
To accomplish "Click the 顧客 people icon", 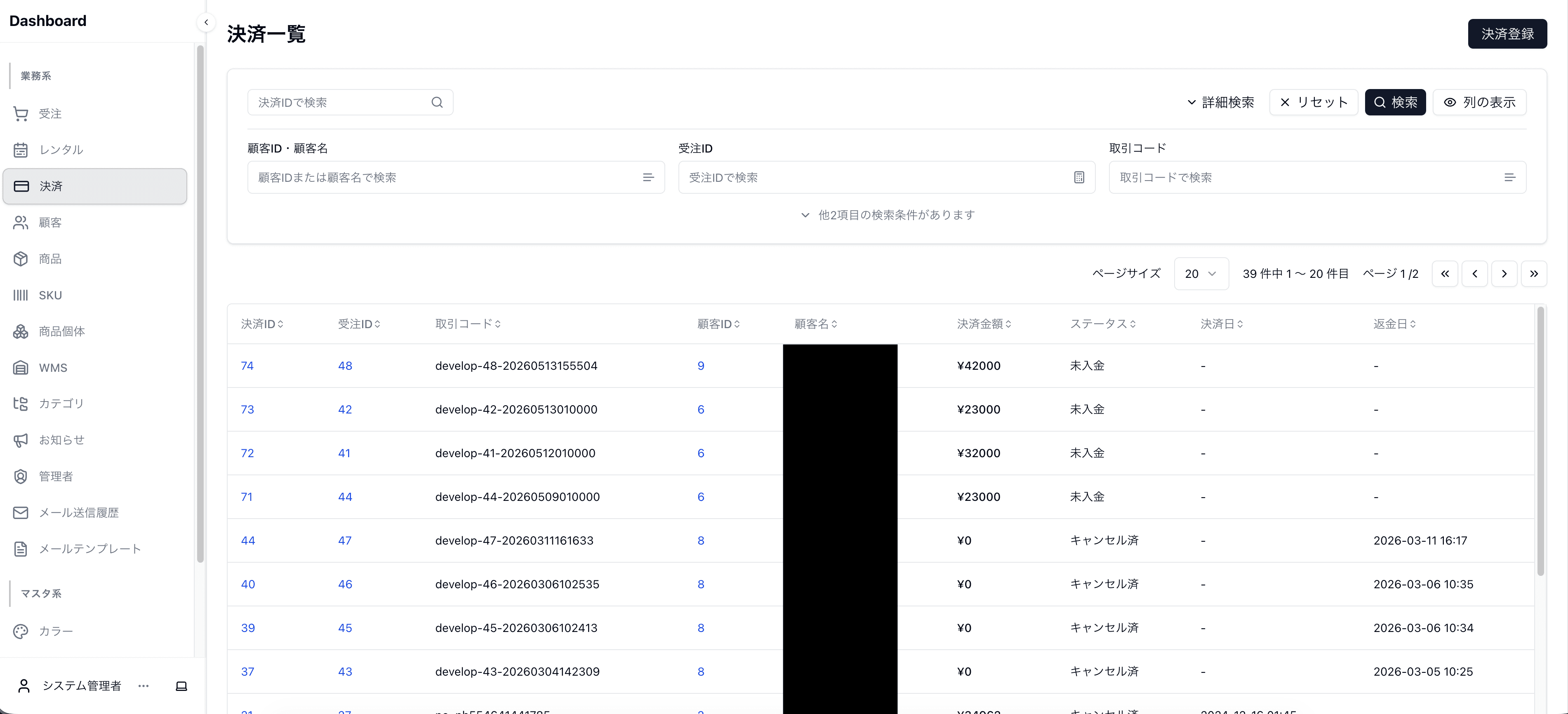I will (21, 223).
